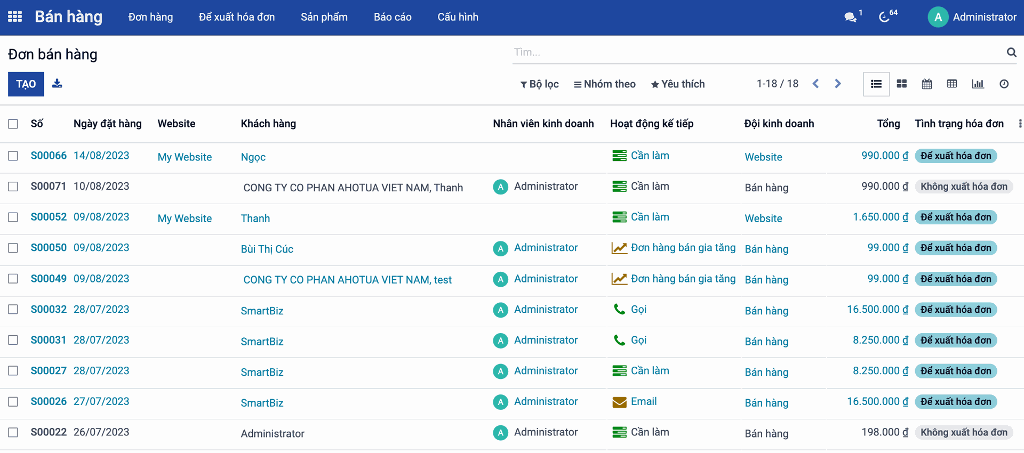This screenshot has height=453, width=1024.
Task: Open the Nhóm theo group-by dropdown
Action: coord(605,84)
